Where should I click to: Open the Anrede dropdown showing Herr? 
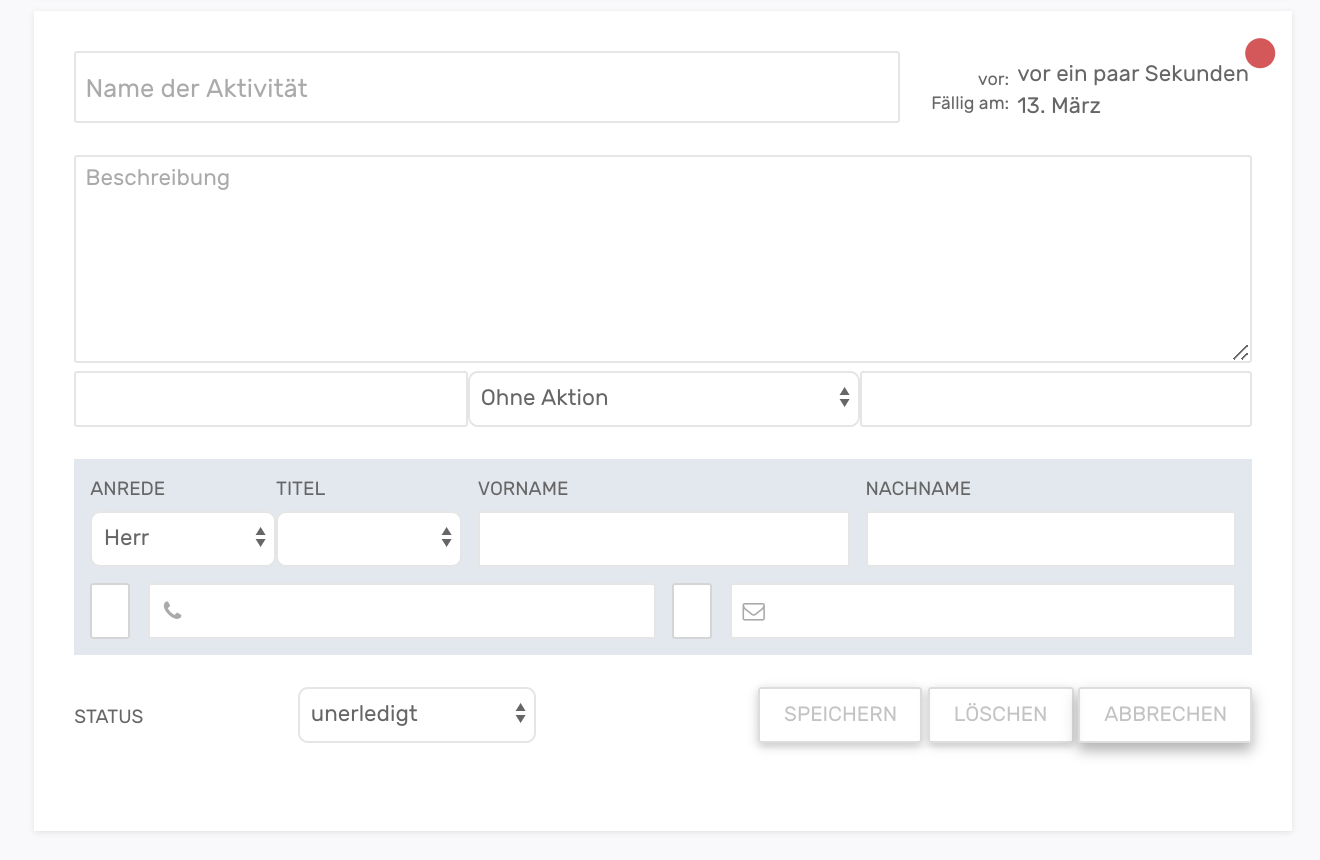pyautogui.click(x=182, y=538)
